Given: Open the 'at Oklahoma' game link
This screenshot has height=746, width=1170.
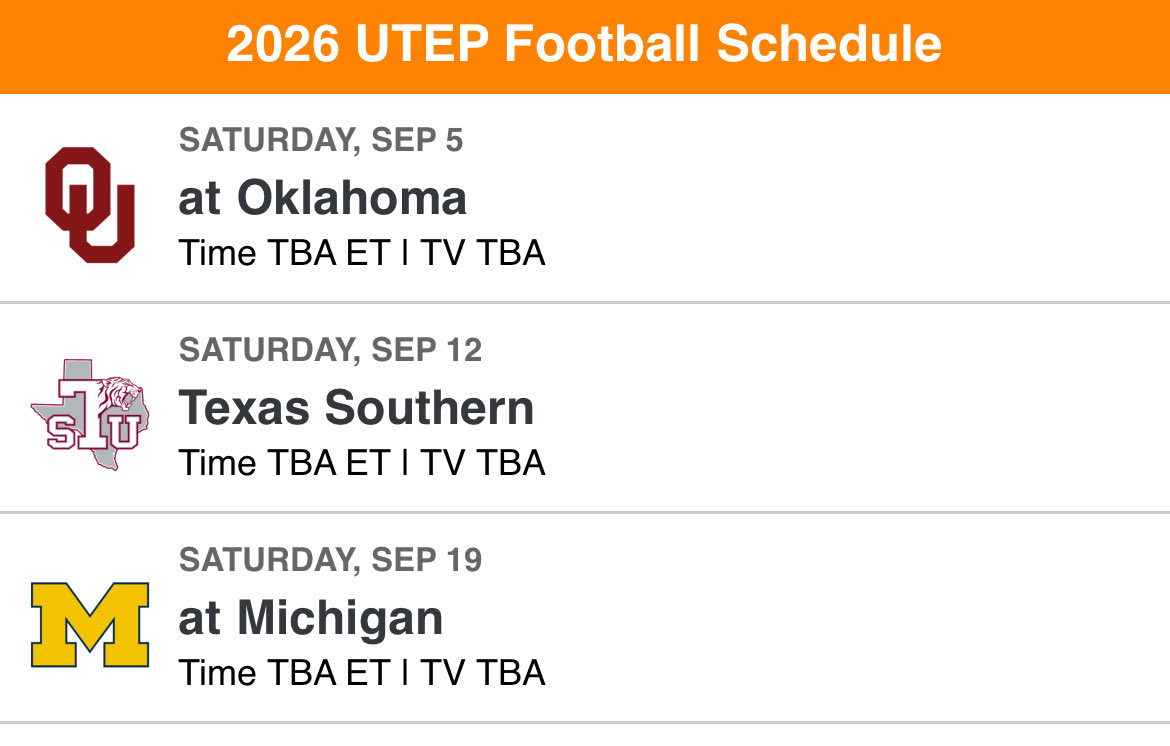Looking at the screenshot, I should click(x=322, y=198).
